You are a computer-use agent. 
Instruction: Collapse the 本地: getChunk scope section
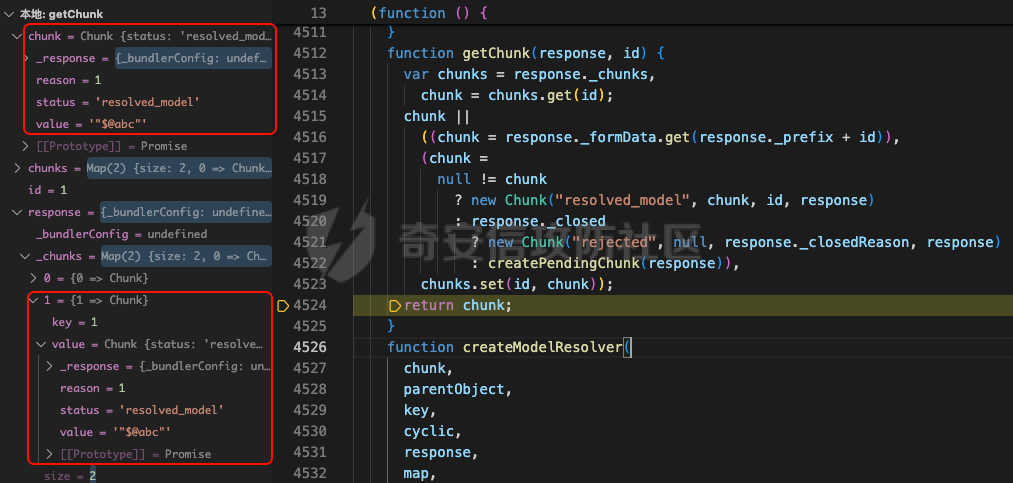tap(9, 15)
